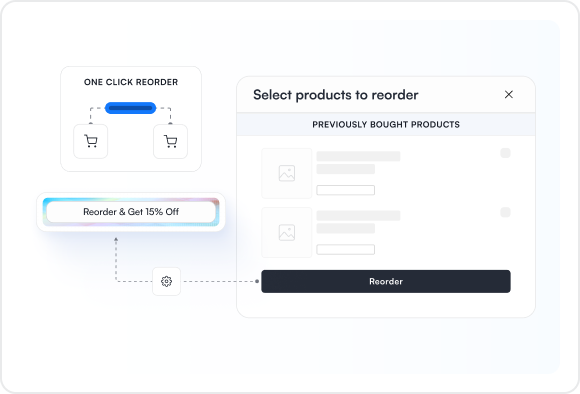Open first product's variant field
The width and height of the screenshot is (580, 394).
[x=345, y=190]
